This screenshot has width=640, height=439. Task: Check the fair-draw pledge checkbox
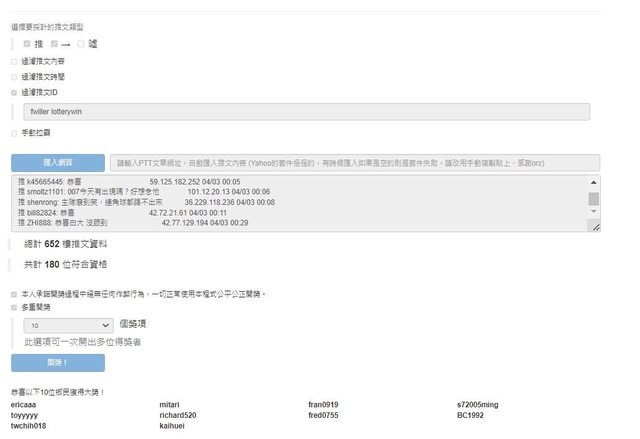[x=14, y=294]
